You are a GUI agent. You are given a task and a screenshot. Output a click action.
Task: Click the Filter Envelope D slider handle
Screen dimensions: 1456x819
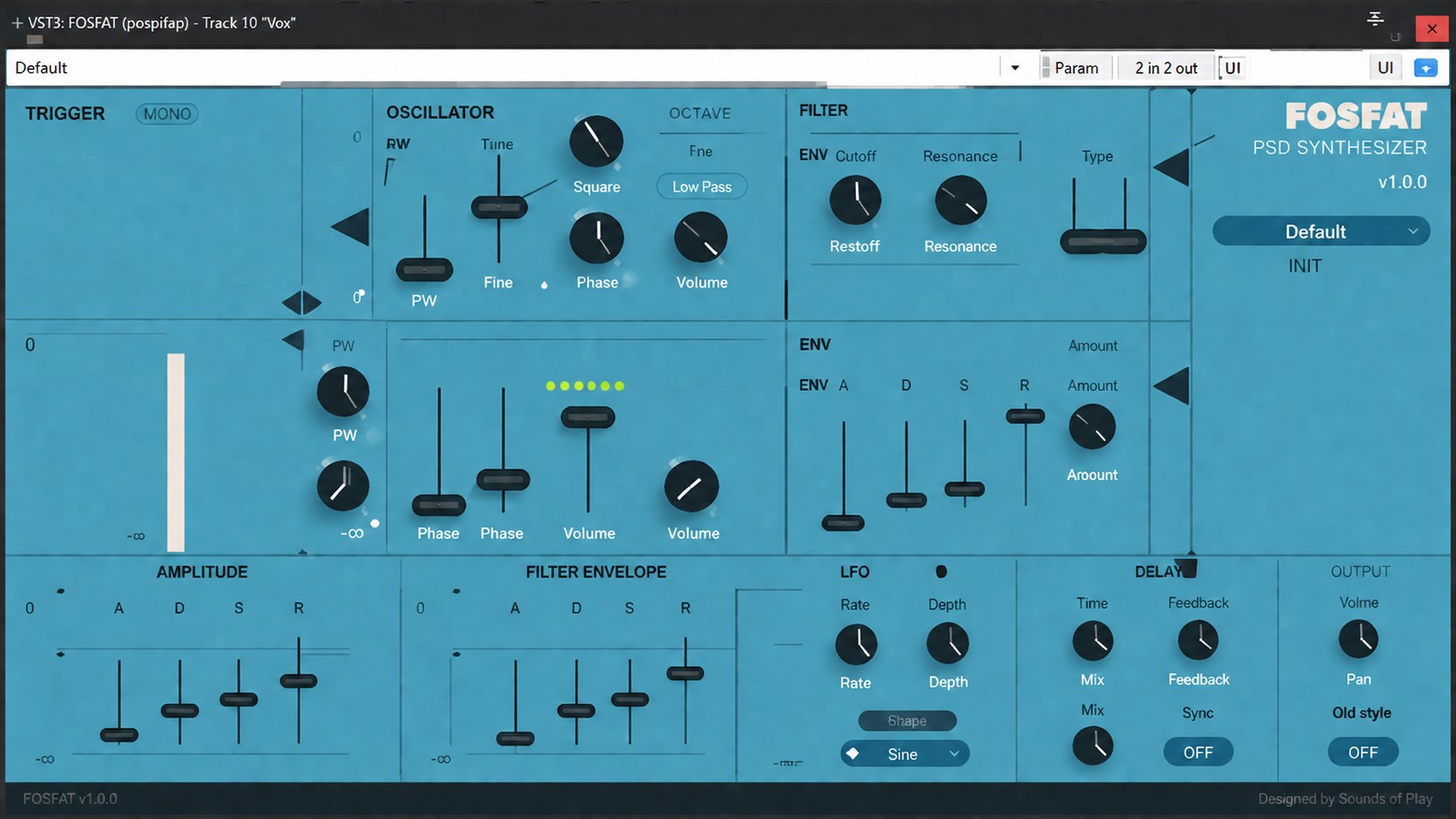tap(576, 711)
